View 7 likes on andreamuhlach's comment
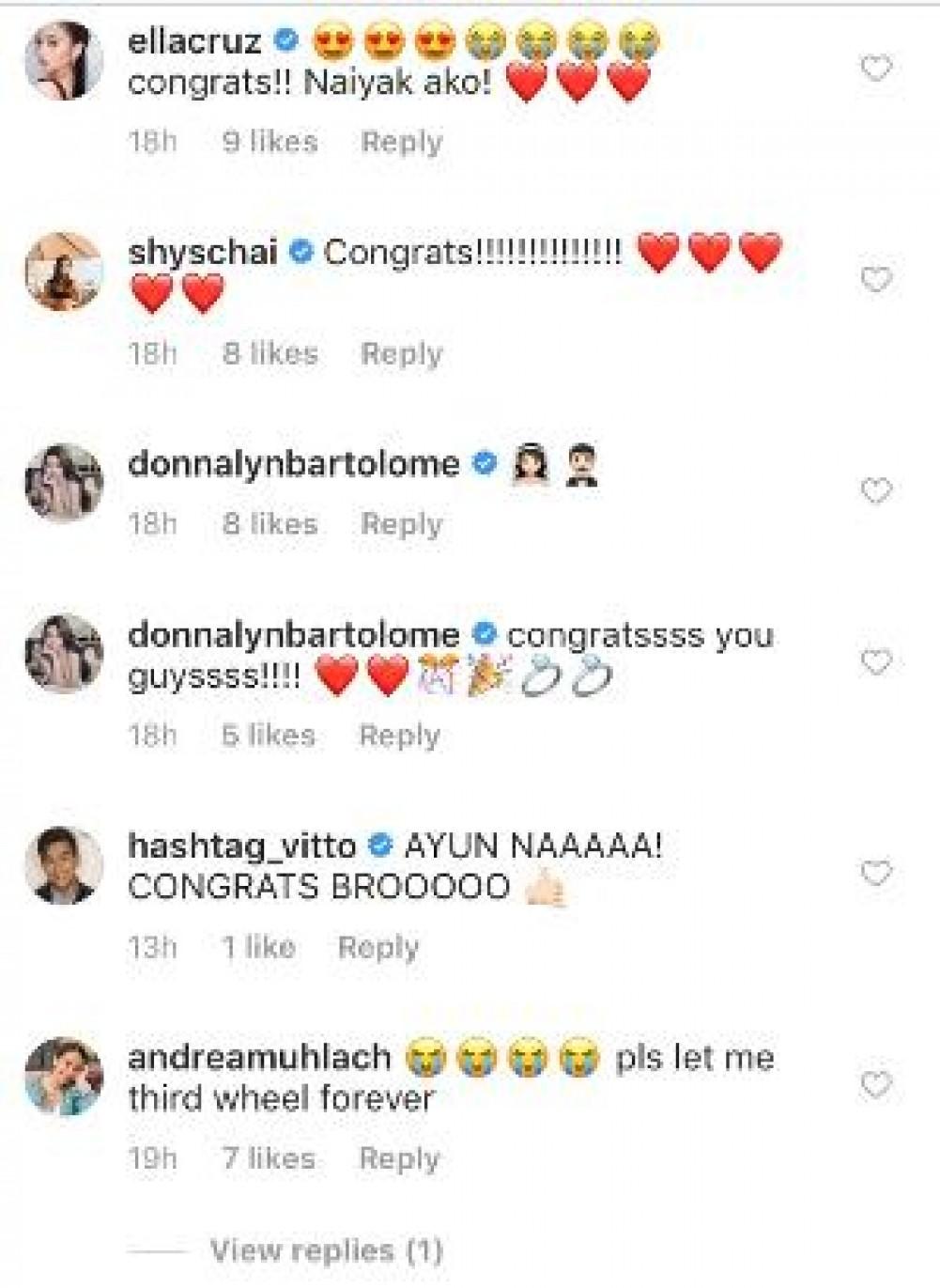This screenshot has width=940, height=1288. (x=269, y=1159)
